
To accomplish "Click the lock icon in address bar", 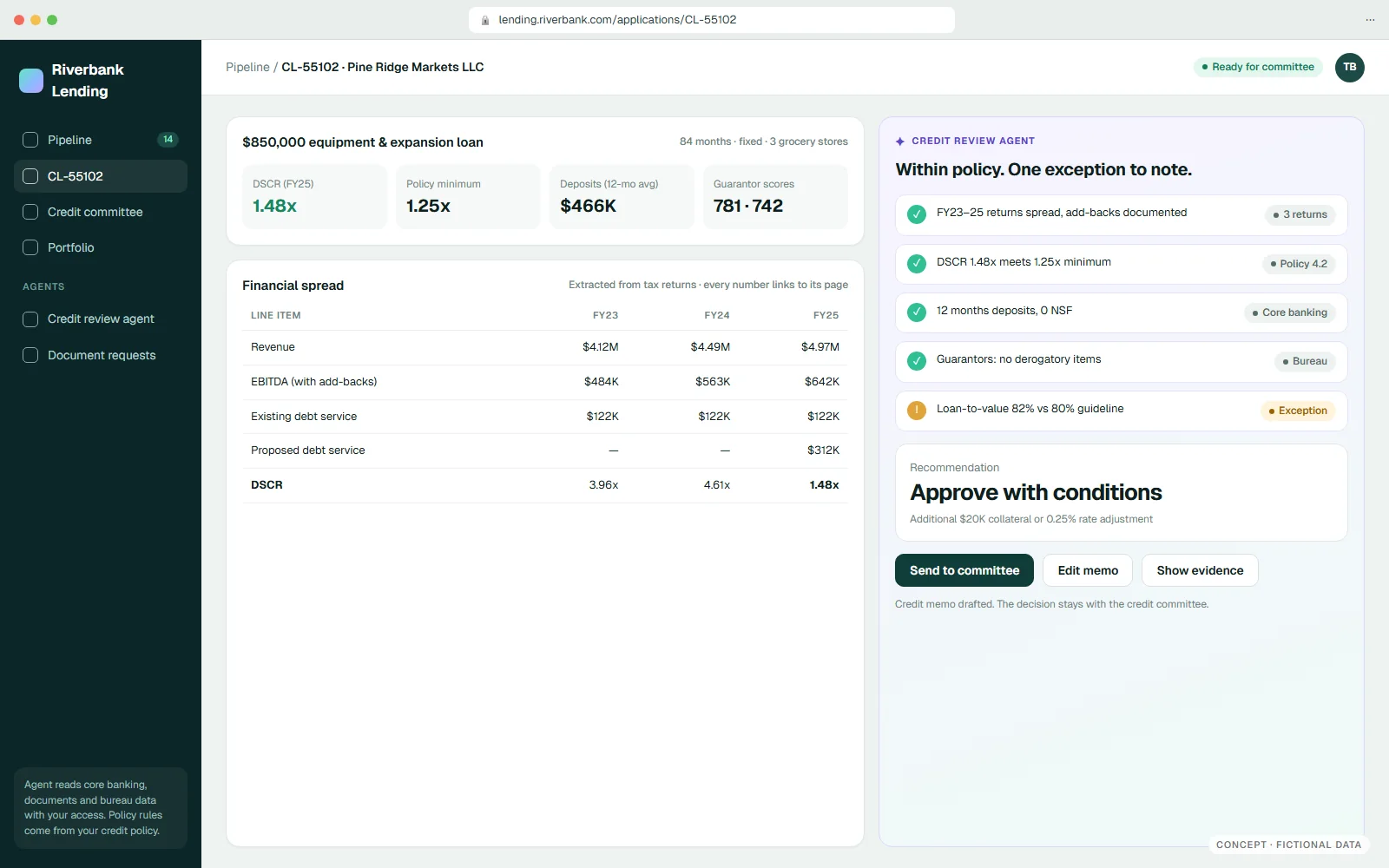I will pos(485,20).
